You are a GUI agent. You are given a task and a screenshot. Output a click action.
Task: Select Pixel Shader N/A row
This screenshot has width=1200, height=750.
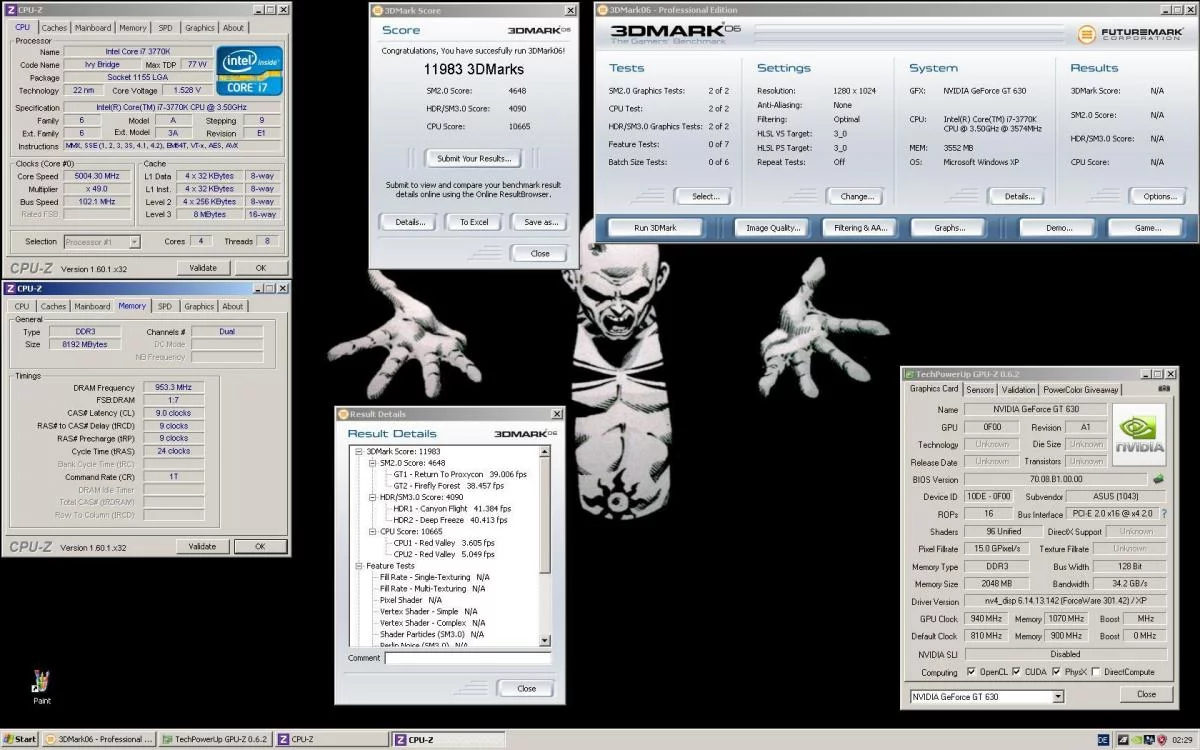[x=410, y=600]
